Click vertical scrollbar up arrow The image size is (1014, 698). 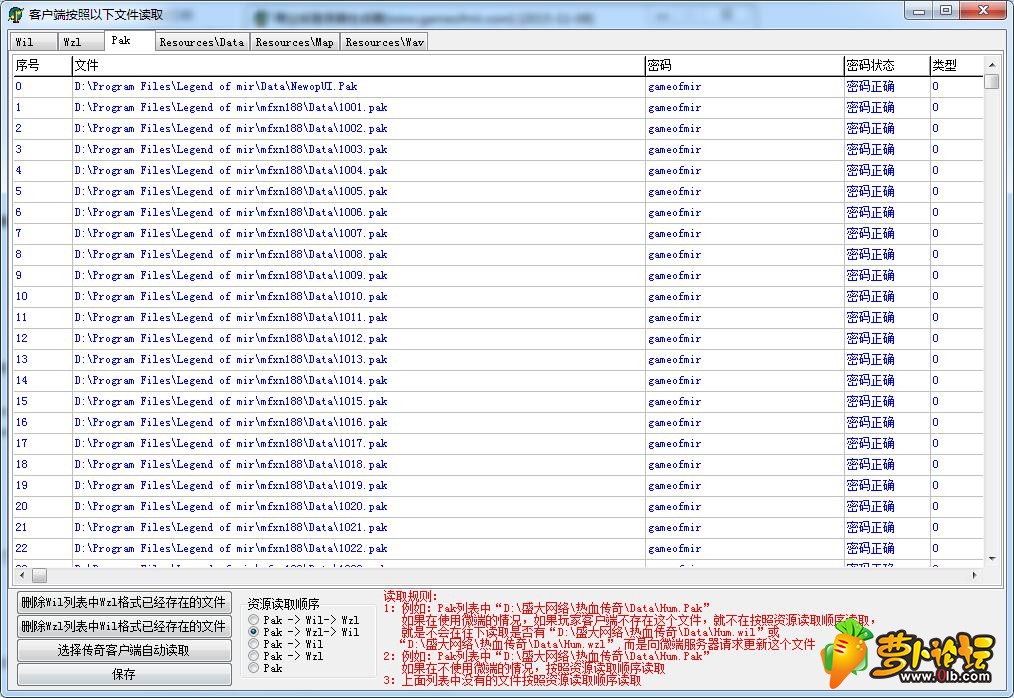coord(992,64)
